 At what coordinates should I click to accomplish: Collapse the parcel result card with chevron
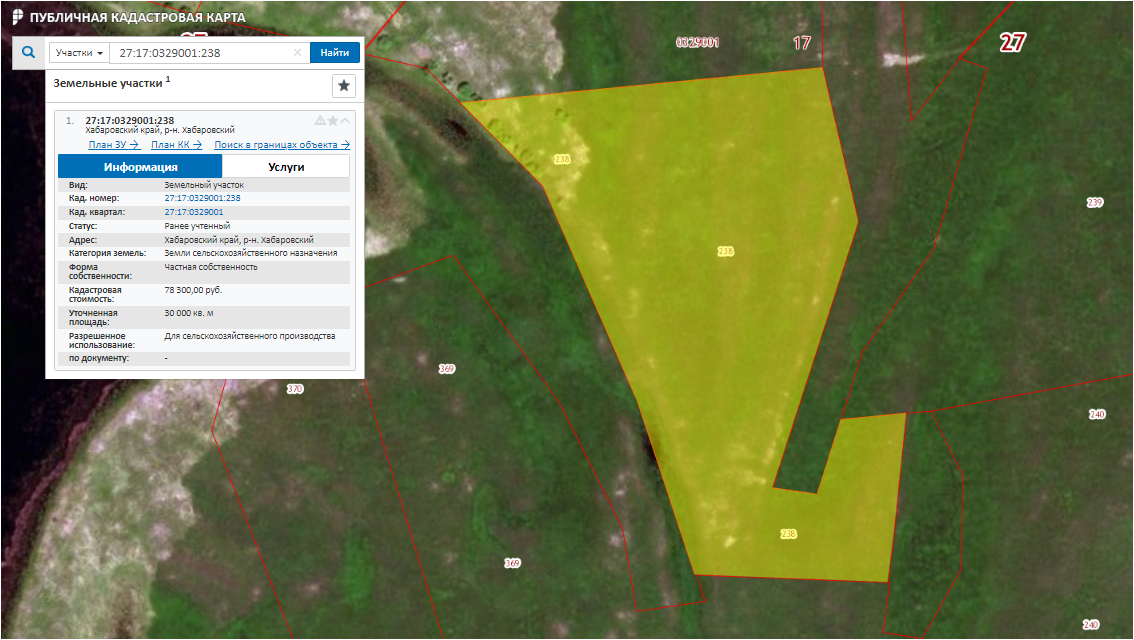tap(346, 121)
